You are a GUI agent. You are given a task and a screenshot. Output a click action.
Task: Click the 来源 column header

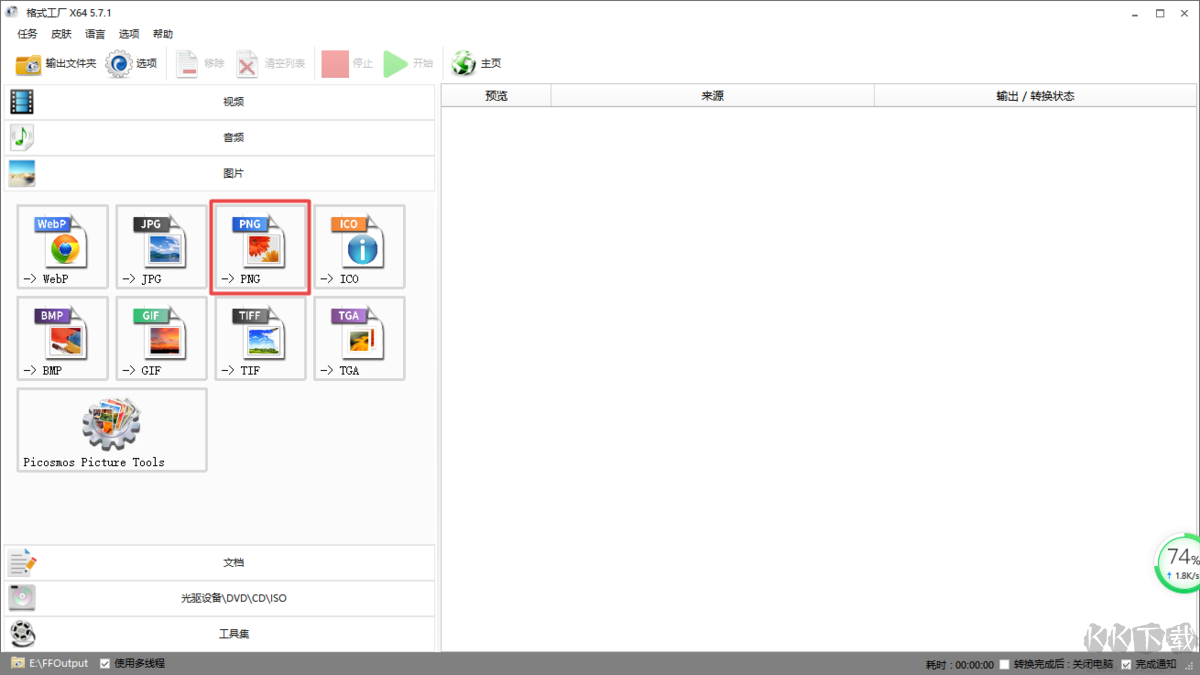[712, 96]
